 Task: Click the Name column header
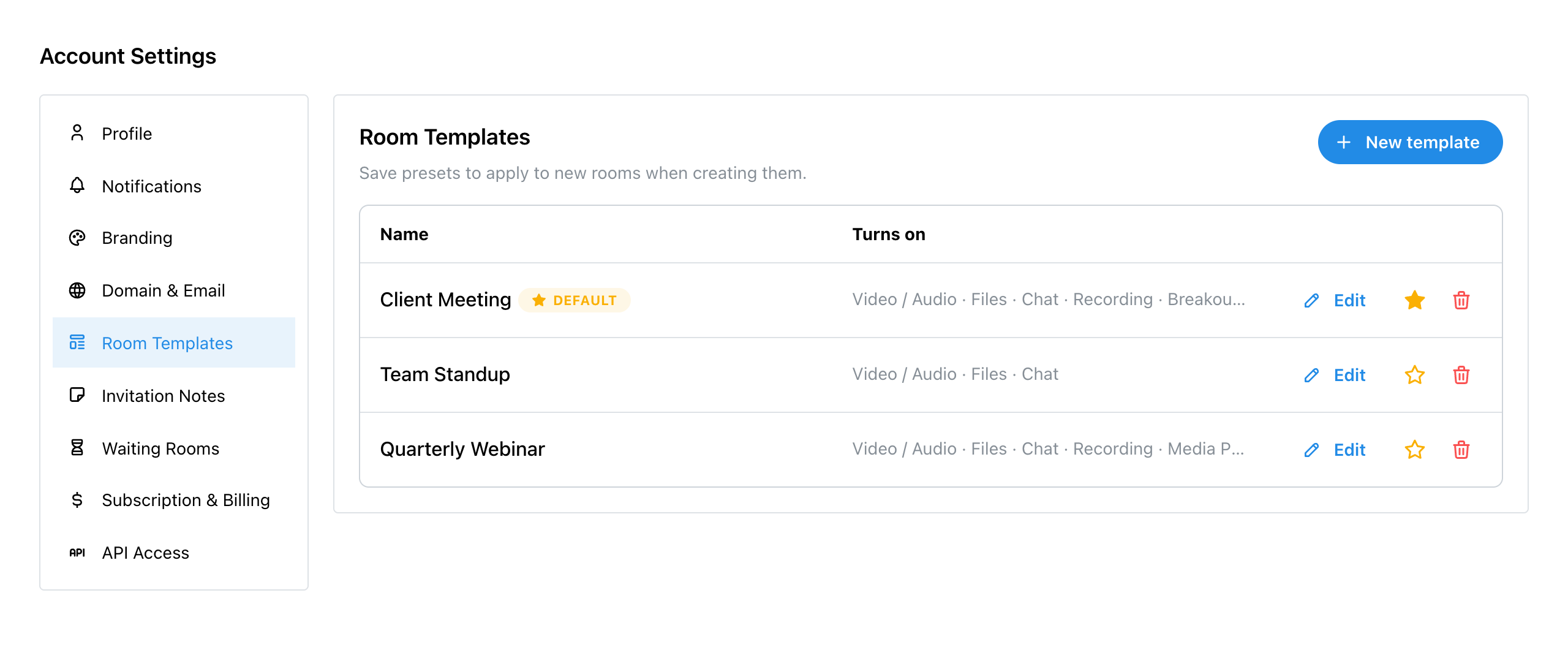pos(404,234)
